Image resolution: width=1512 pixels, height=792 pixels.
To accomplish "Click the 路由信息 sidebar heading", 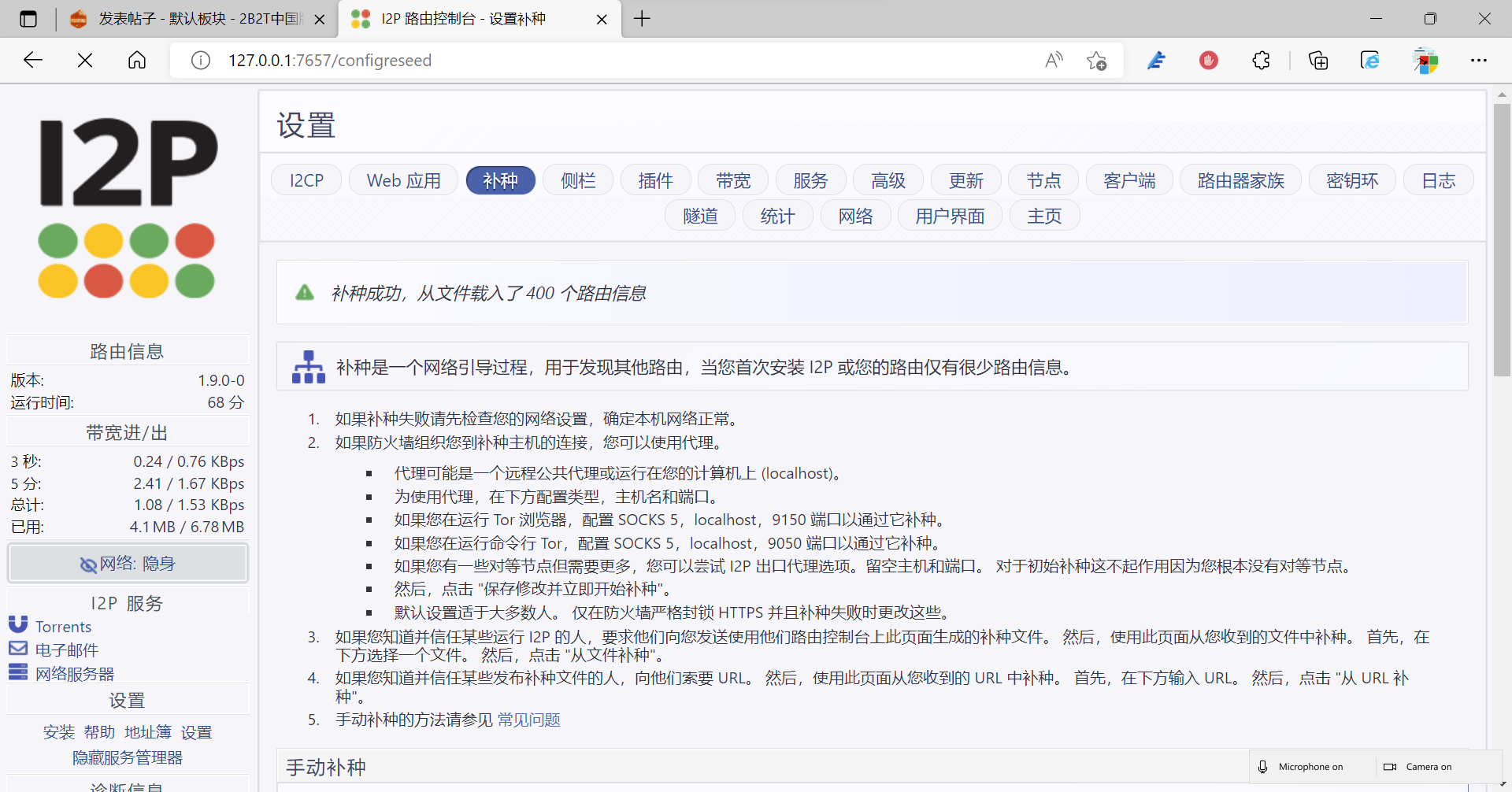I will click(x=127, y=351).
